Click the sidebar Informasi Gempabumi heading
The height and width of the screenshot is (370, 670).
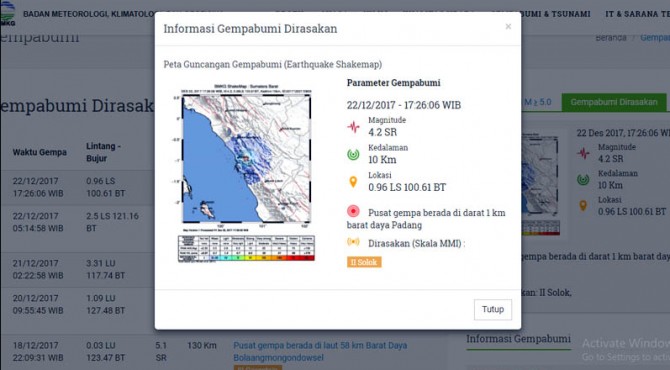[518, 339]
